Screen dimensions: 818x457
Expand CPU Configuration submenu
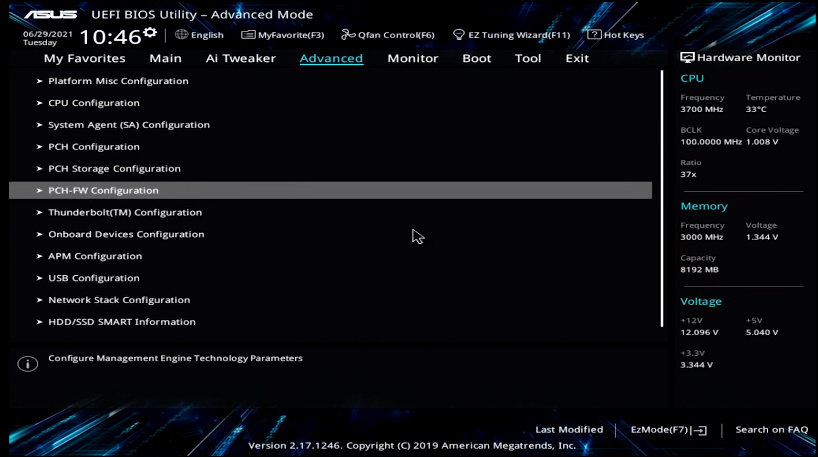[x=94, y=103]
